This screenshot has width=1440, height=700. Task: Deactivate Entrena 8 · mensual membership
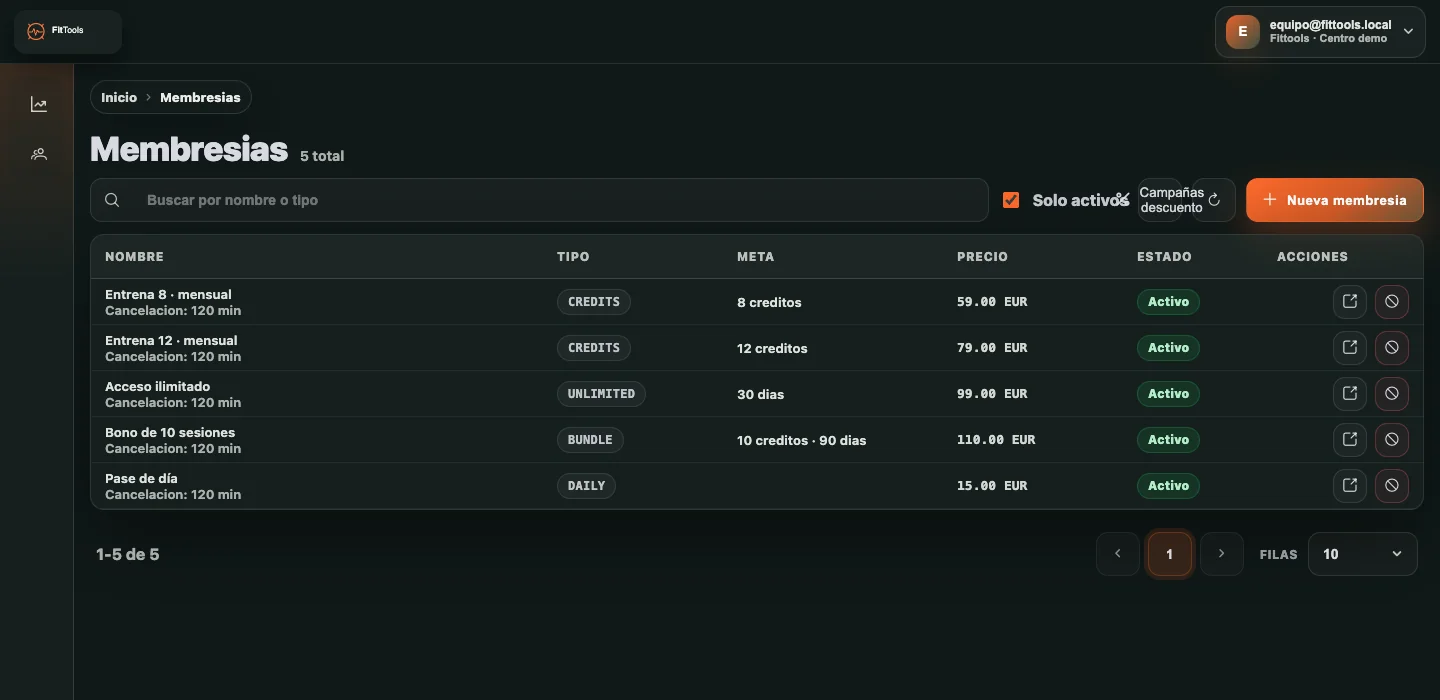pos(1392,302)
